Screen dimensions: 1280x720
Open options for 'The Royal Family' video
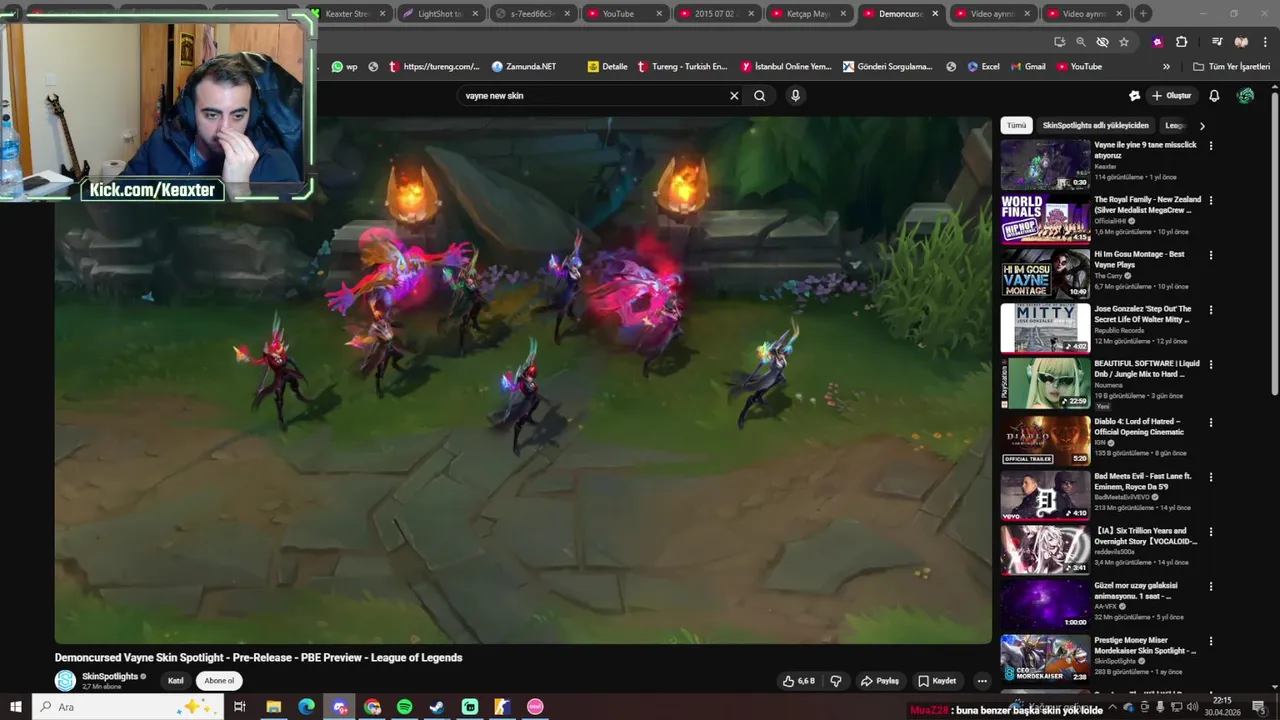[x=1211, y=200]
